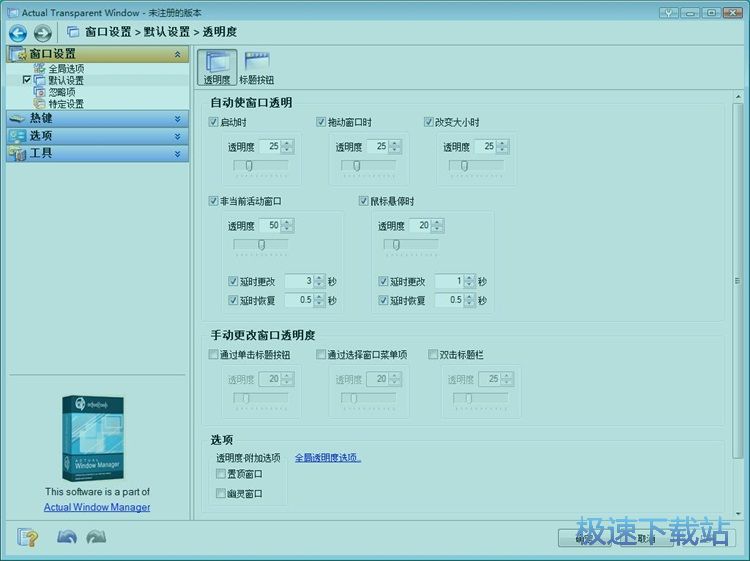
Task: Toggle 延时恢复 under 鼠标悬停时
Action: (383, 300)
